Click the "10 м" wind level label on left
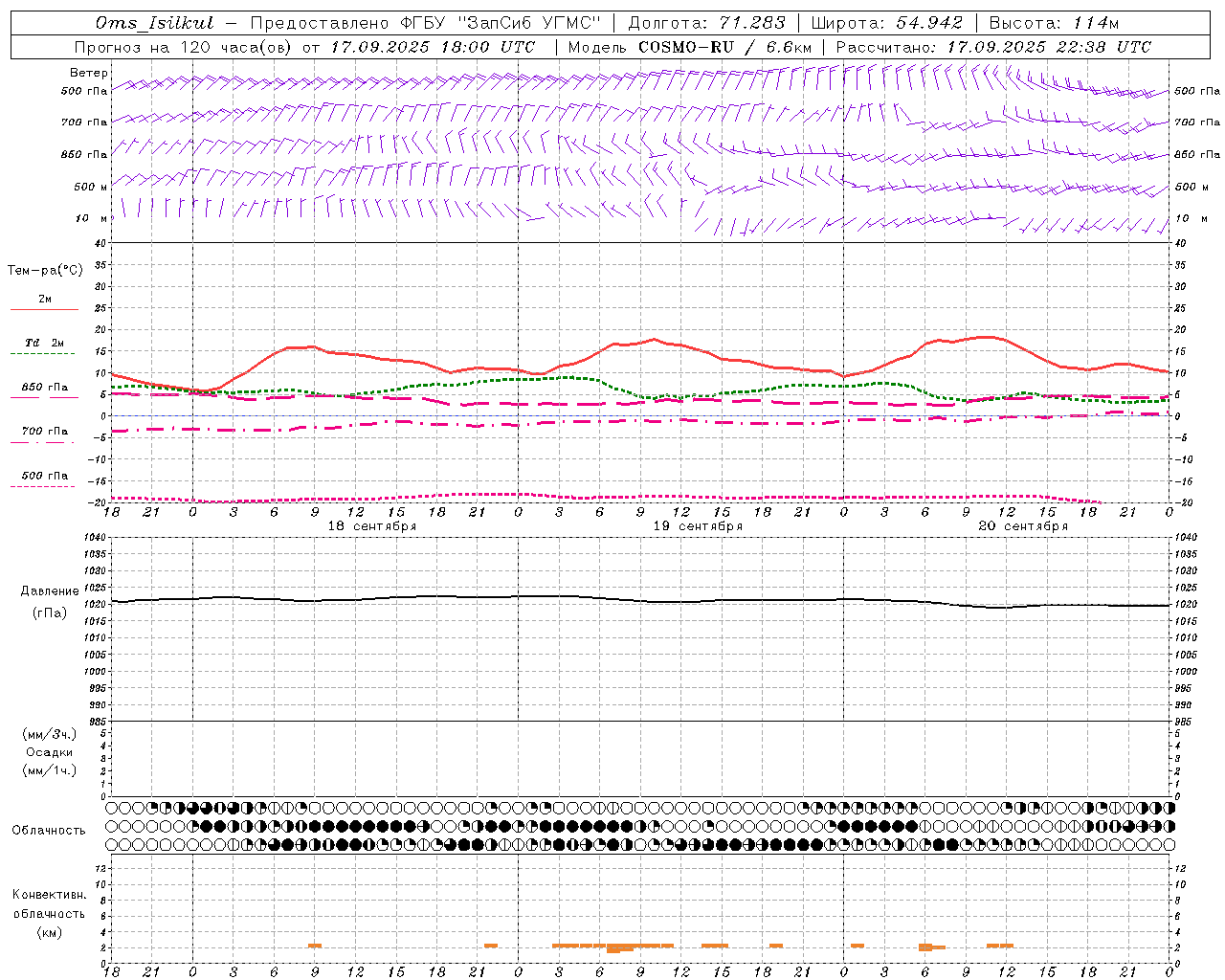1225x980 pixels. (92, 218)
